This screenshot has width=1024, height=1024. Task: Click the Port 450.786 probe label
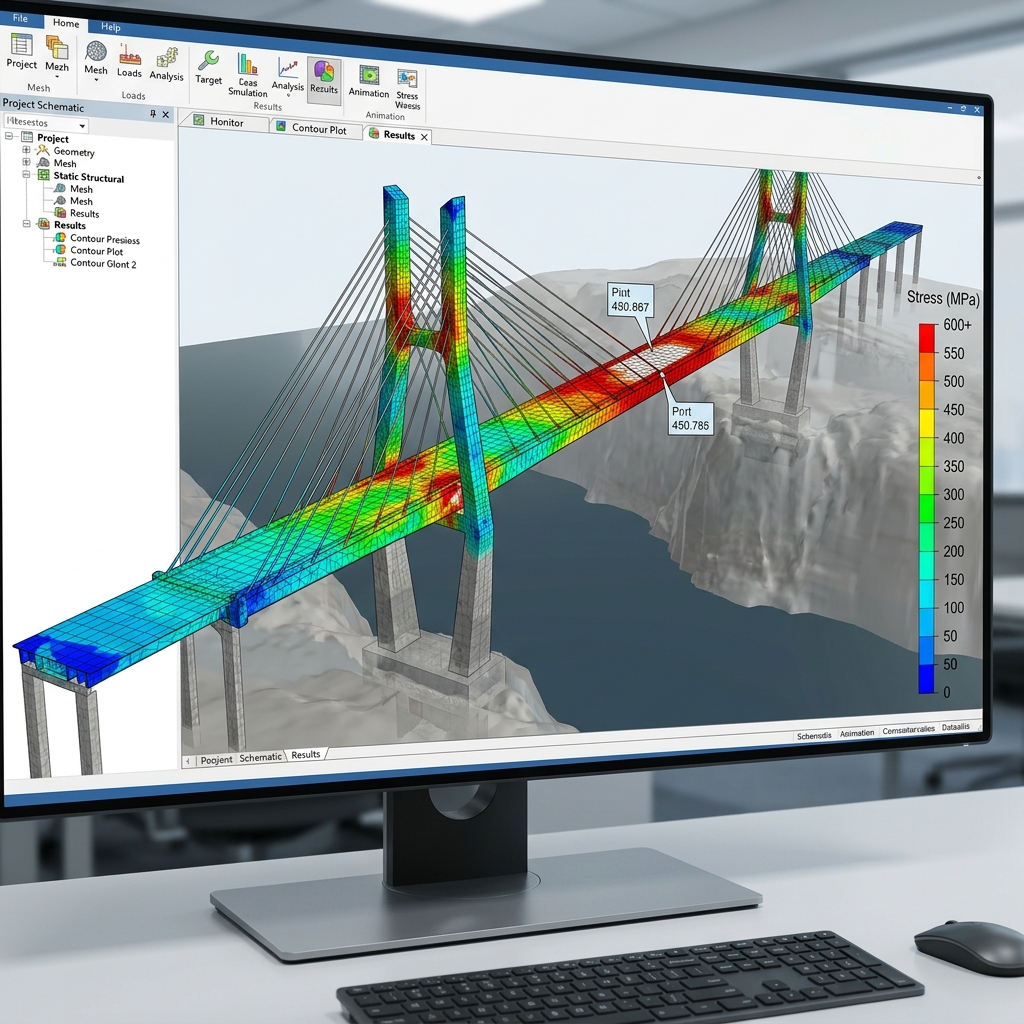coord(690,419)
